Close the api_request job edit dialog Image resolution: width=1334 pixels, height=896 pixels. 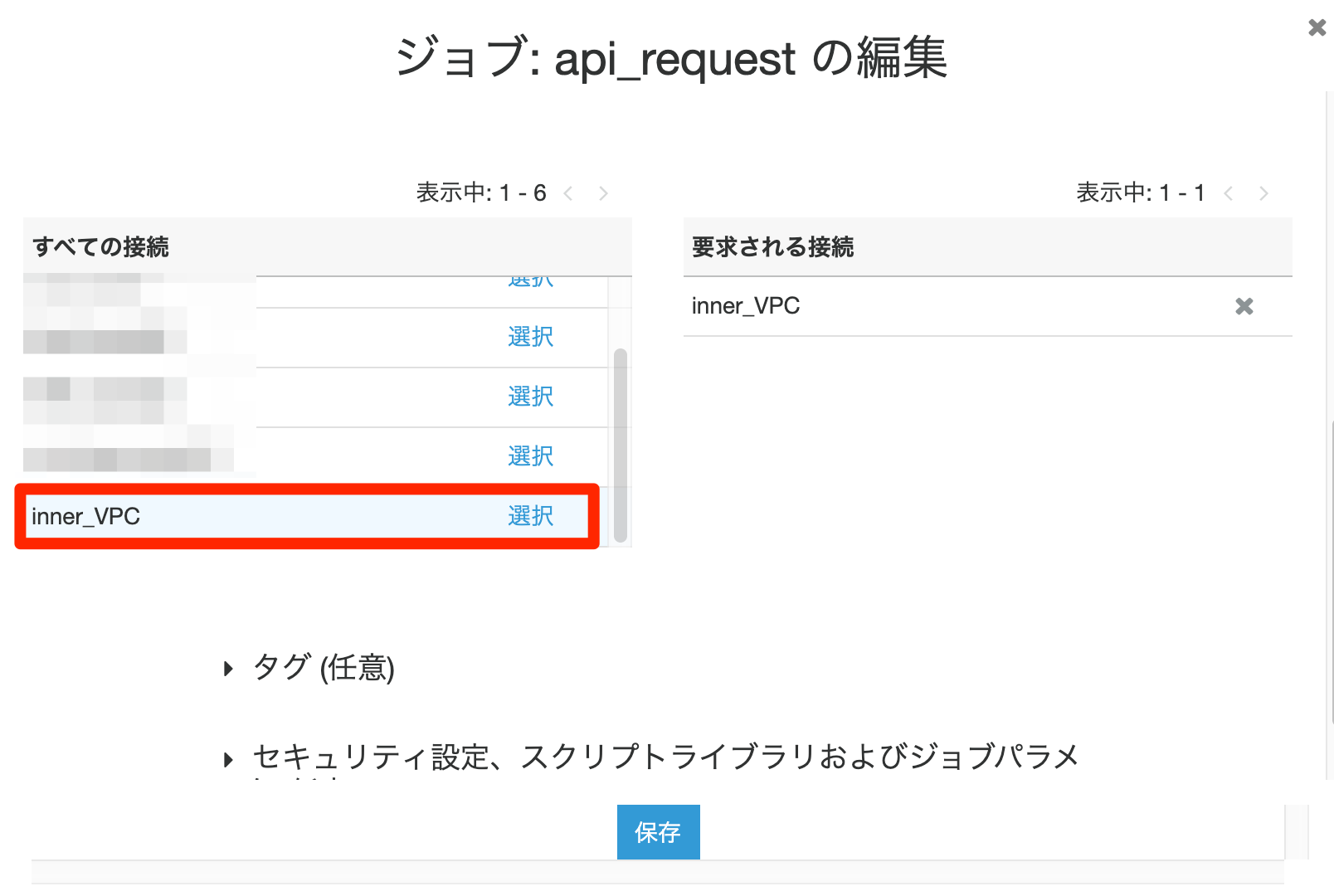point(1317,28)
